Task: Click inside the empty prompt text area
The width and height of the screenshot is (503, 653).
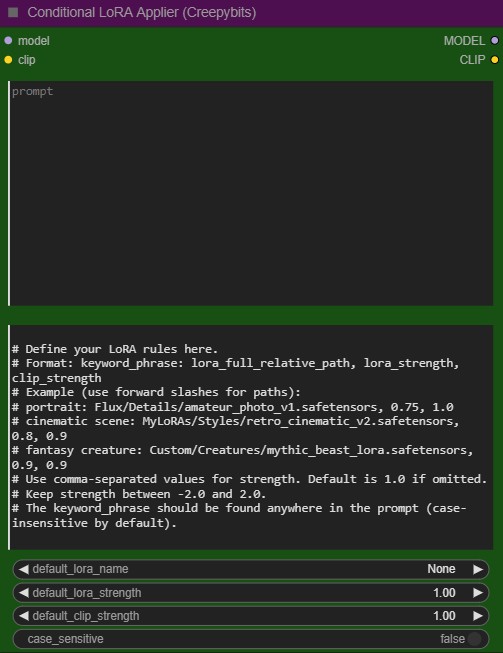Action: click(251, 194)
